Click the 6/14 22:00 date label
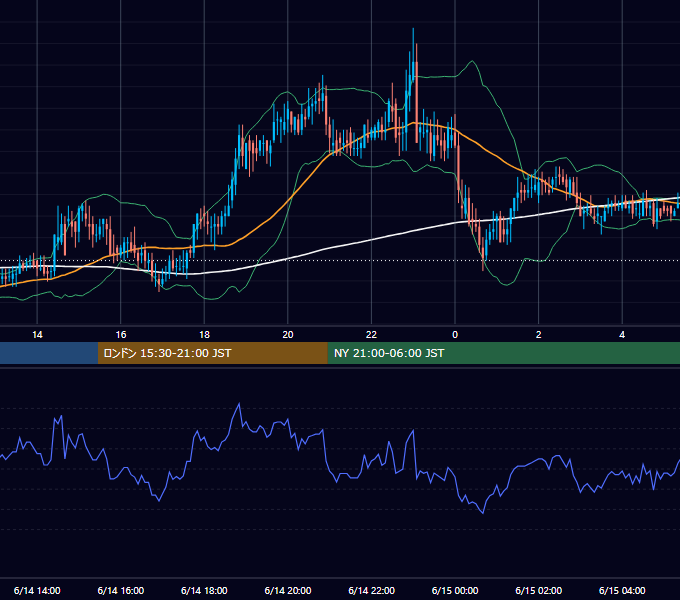The image size is (680, 600). click(x=371, y=590)
